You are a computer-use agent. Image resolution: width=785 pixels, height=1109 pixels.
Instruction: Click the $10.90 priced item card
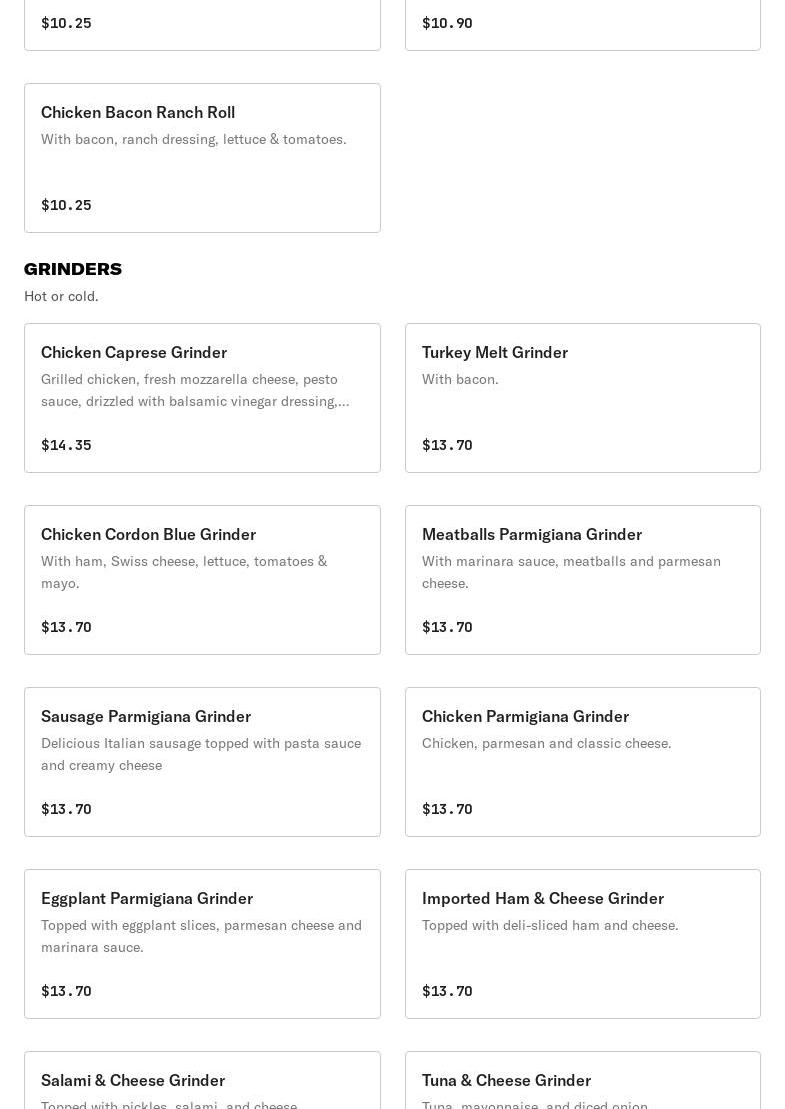[x=582, y=24]
